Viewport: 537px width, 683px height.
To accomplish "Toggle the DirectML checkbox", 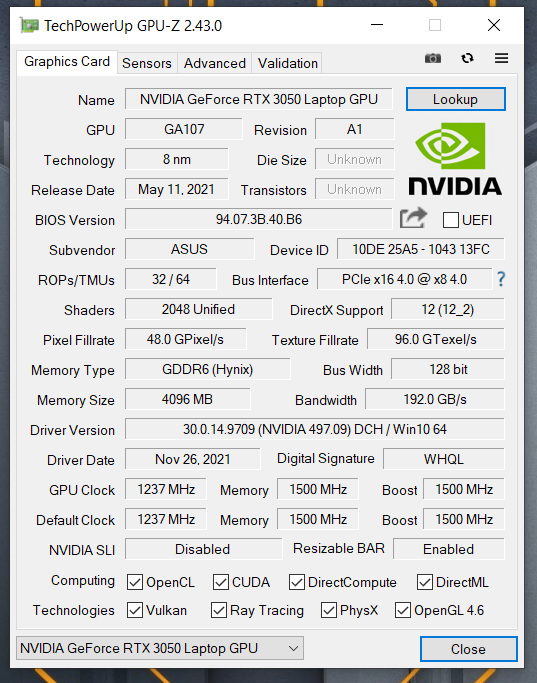I will 424,582.
